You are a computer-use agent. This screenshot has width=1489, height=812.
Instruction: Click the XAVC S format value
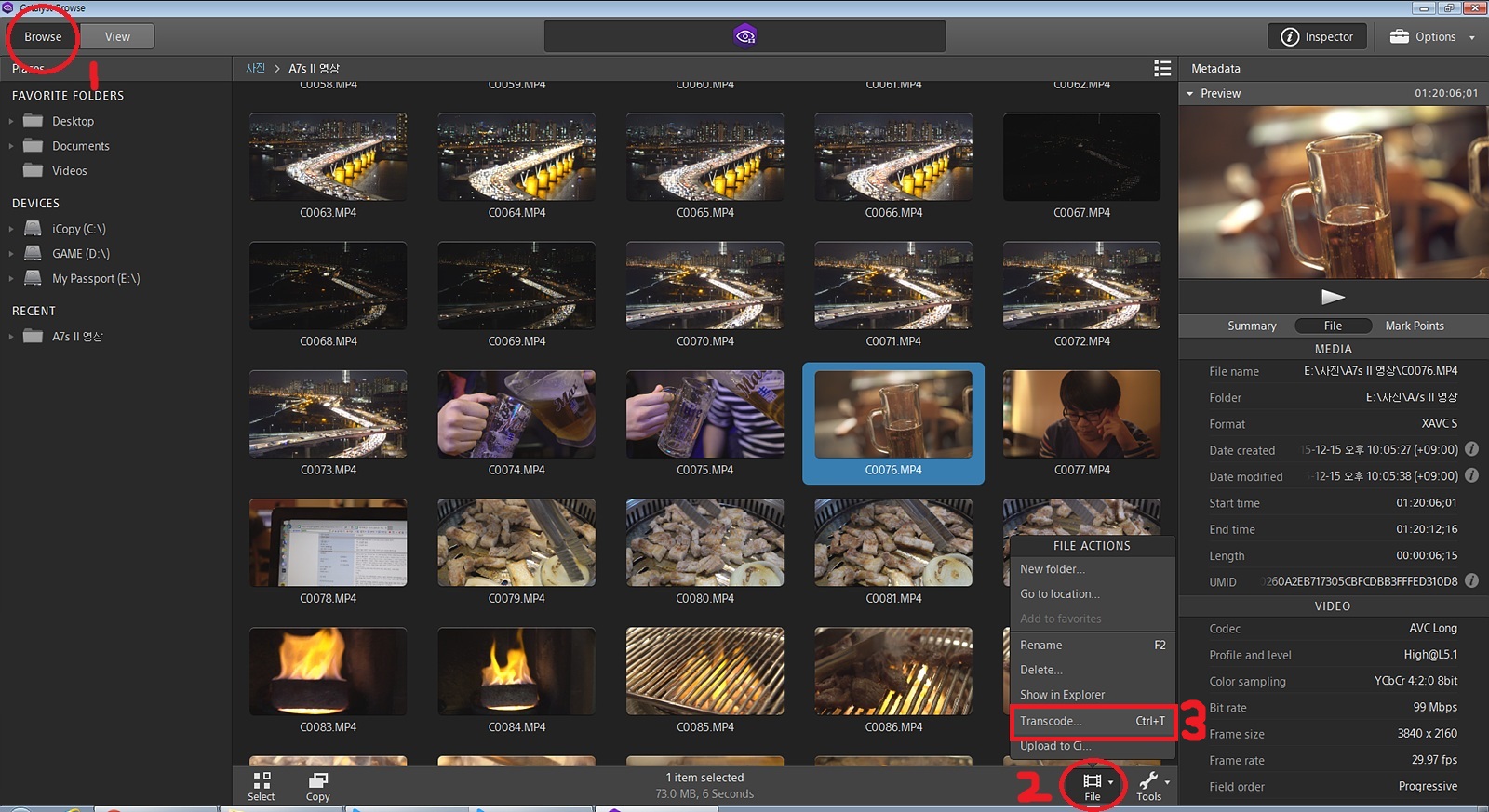click(x=1440, y=423)
